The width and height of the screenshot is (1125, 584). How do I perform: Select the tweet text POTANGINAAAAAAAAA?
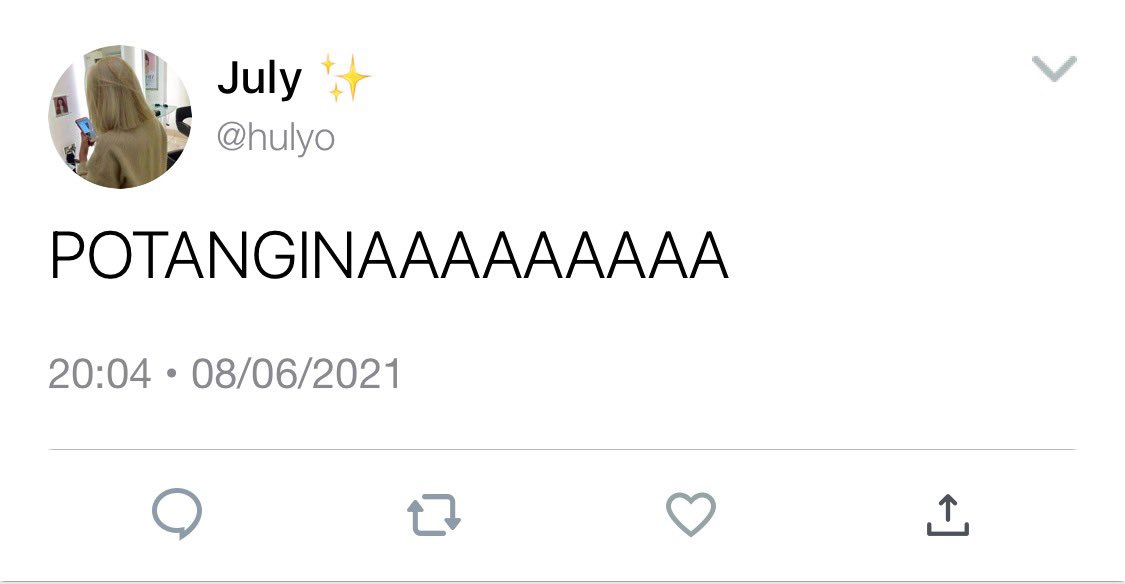tap(390, 255)
